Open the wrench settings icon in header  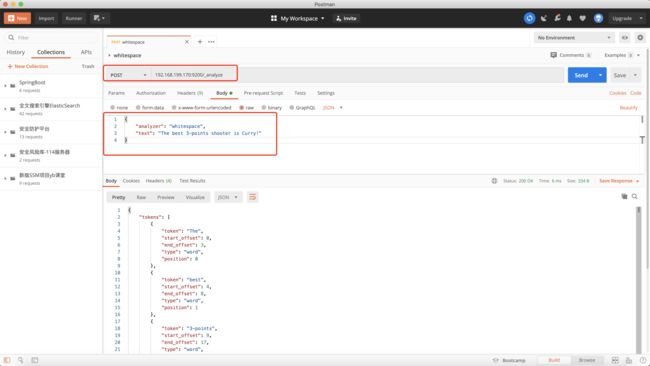557,18
